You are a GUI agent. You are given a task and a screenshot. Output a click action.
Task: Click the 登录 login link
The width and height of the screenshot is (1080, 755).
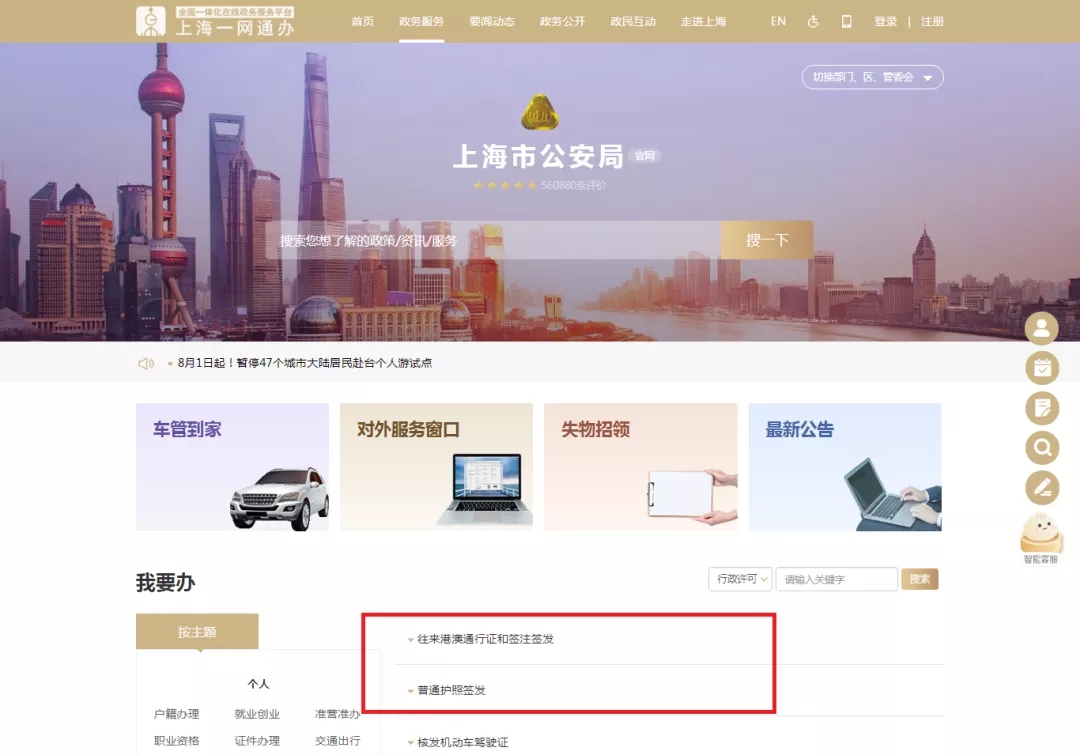886,21
